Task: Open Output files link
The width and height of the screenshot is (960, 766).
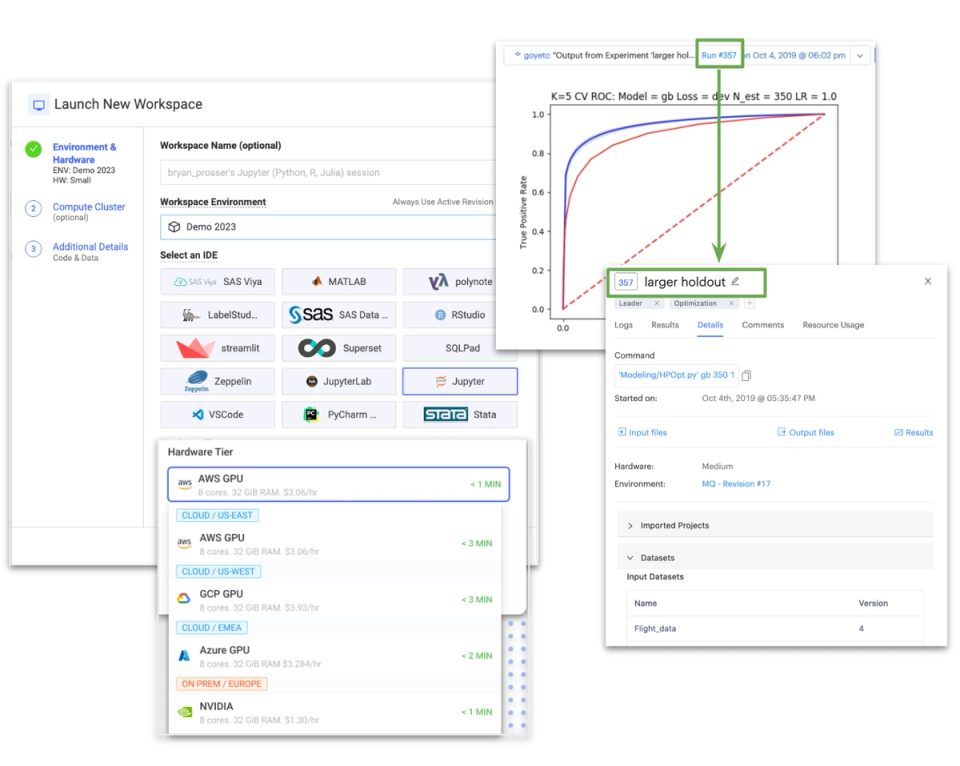Action: click(x=806, y=432)
